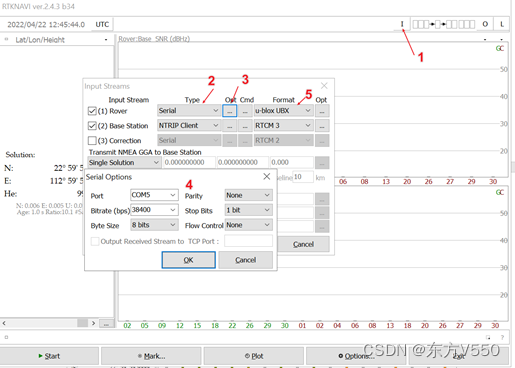Viewport: 515px width, 368px height.
Task: Open Stop Bits 1 bit dropdown
Action: tap(248, 210)
